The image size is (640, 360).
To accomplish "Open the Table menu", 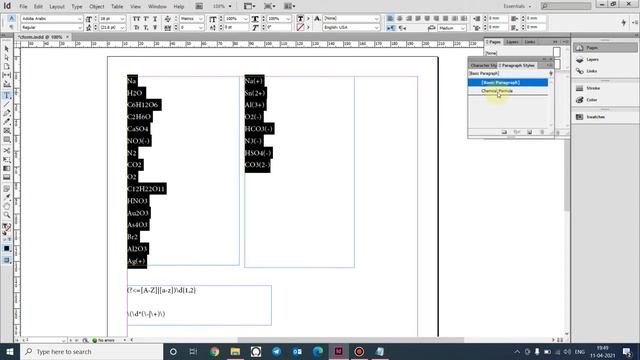I will (x=117, y=7).
